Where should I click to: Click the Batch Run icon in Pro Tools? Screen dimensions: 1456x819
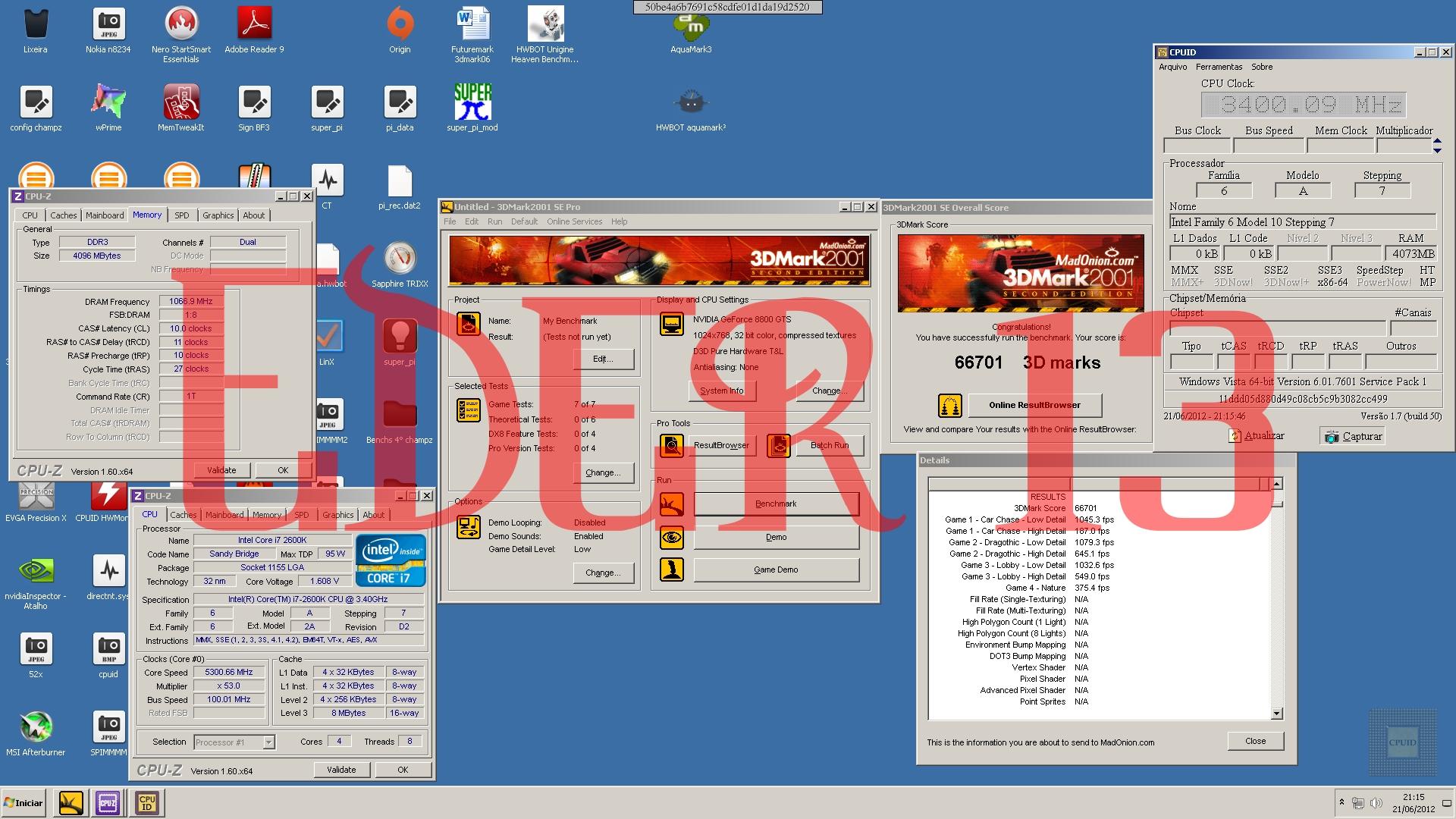(778, 445)
